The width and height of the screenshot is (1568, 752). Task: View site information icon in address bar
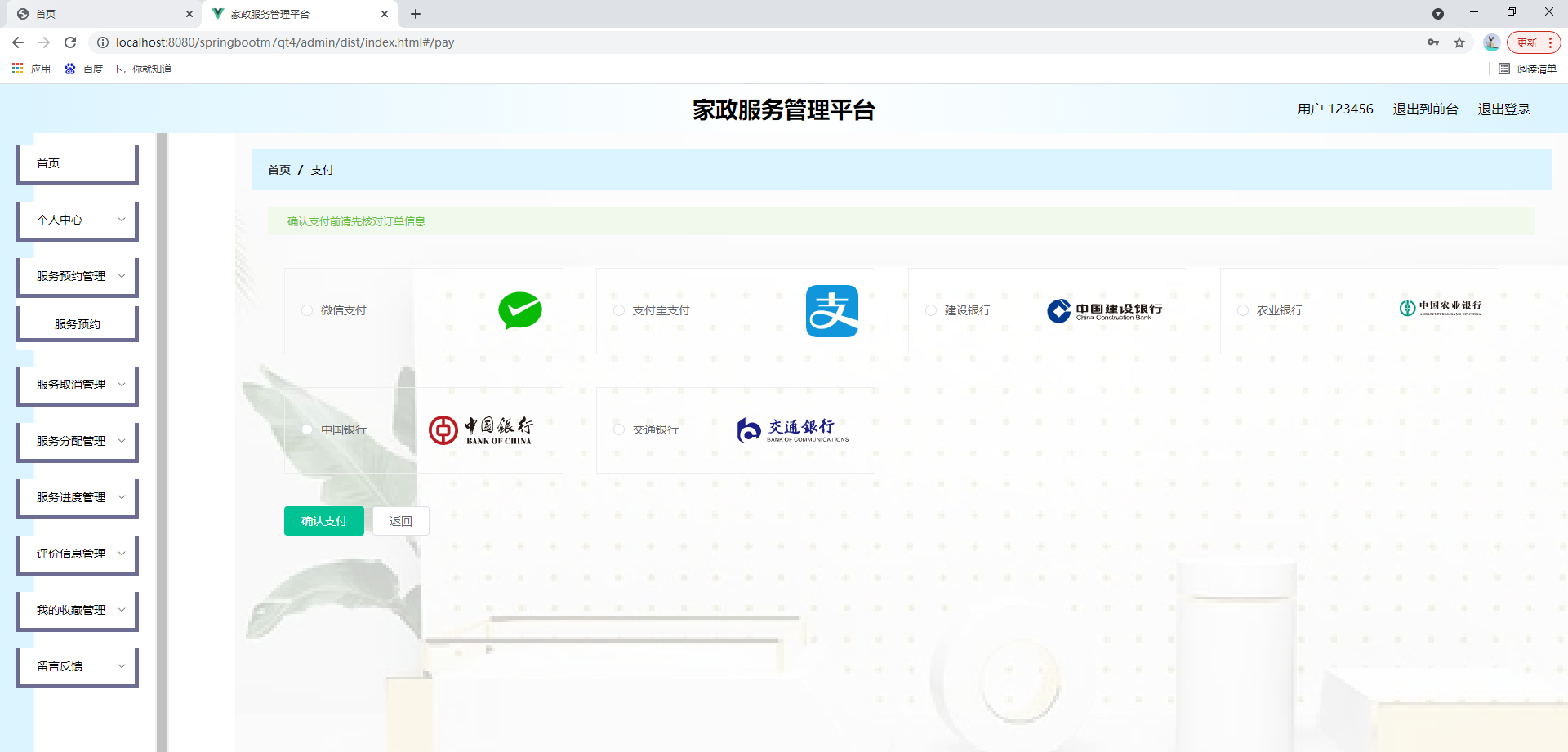pos(103,42)
